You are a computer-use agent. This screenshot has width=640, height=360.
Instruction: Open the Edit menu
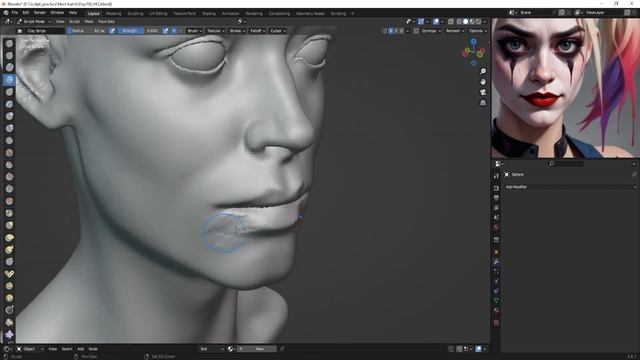tap(26, 13)
